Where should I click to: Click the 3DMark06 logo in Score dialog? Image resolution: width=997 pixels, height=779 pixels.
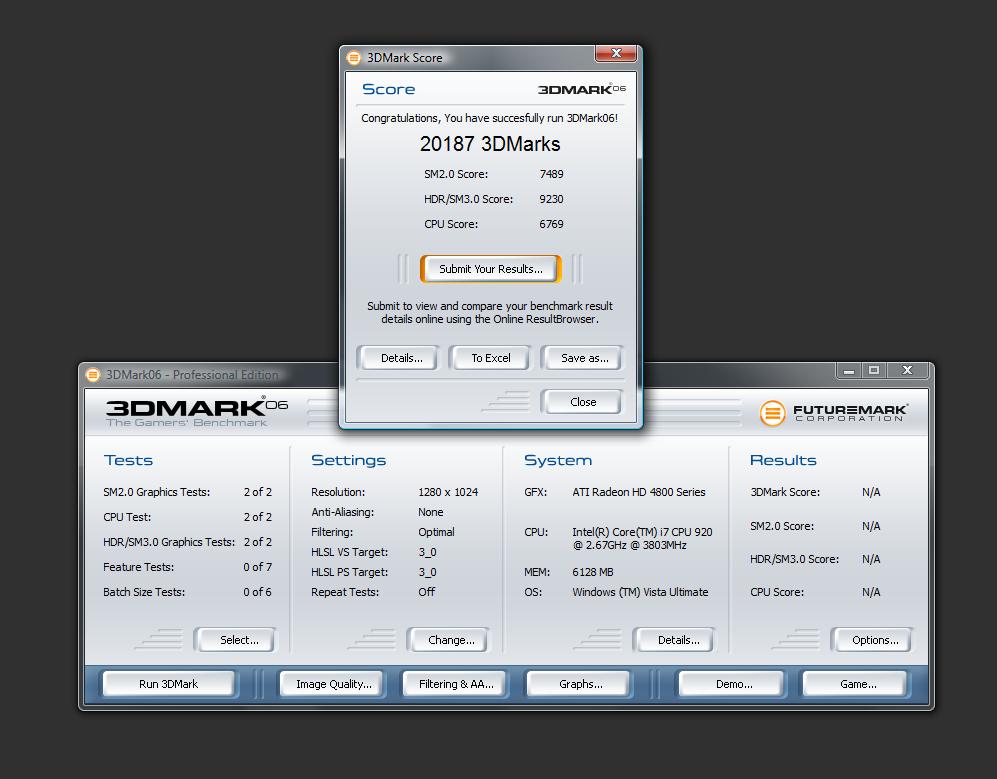tap(582, 89)
